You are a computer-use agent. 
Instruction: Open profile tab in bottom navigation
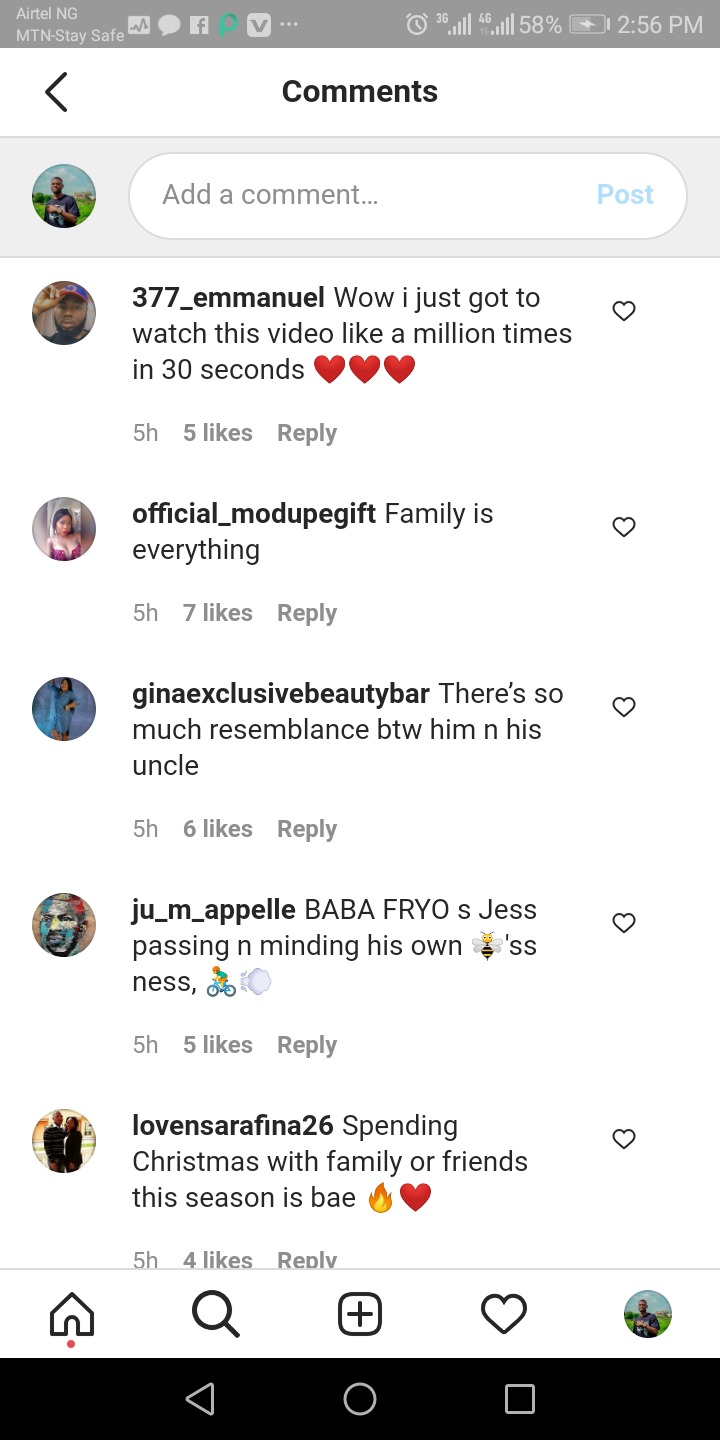[x=648, y=1313]
